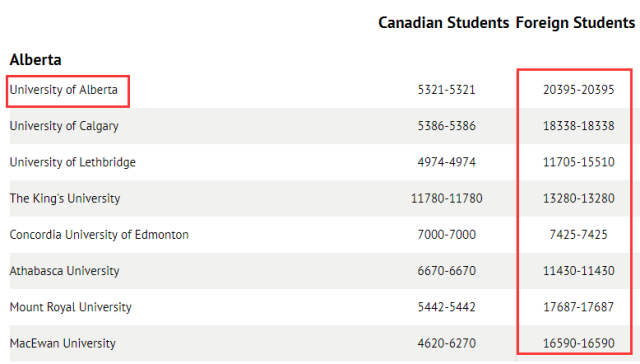
Task: Click University of Alberta foreign fee 20395-20395
Action: [578, 90]
